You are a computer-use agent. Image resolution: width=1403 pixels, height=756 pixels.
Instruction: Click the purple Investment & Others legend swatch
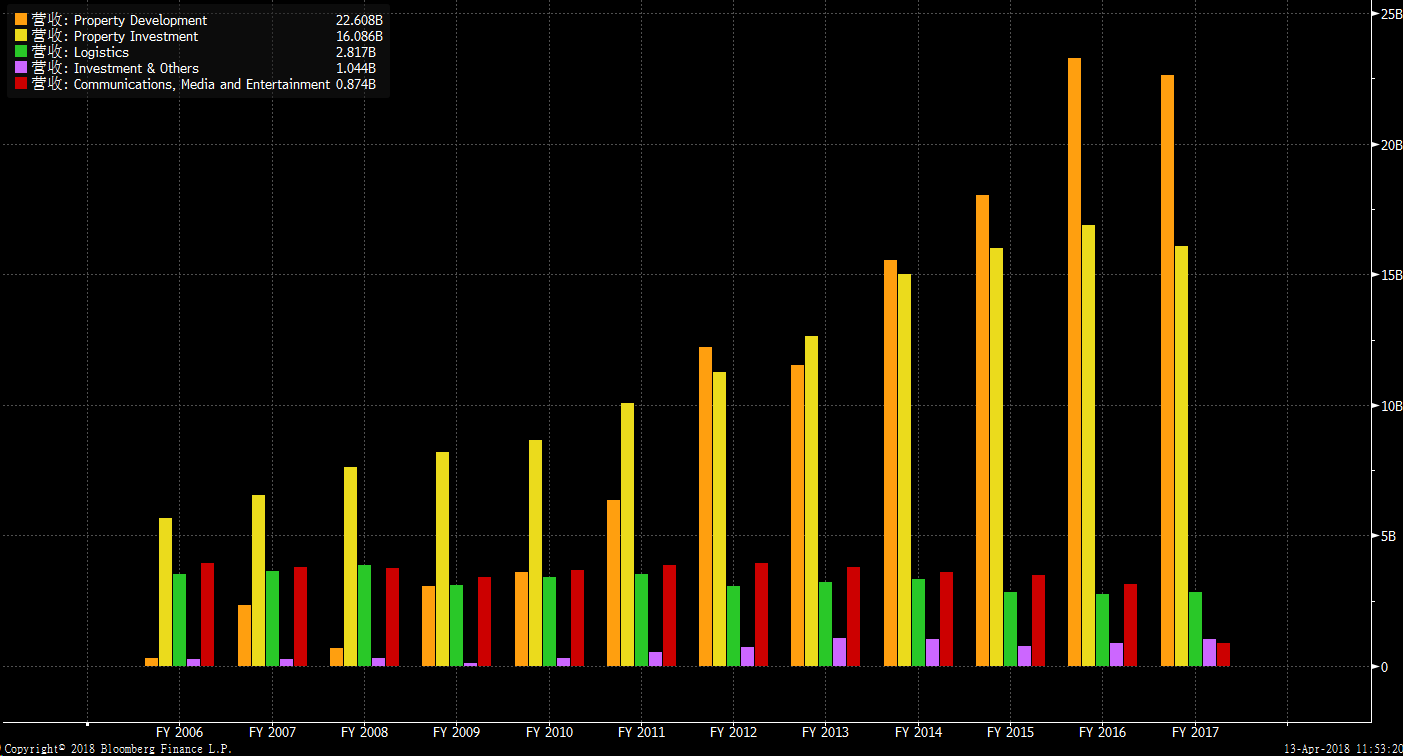(x=21, y=68)
